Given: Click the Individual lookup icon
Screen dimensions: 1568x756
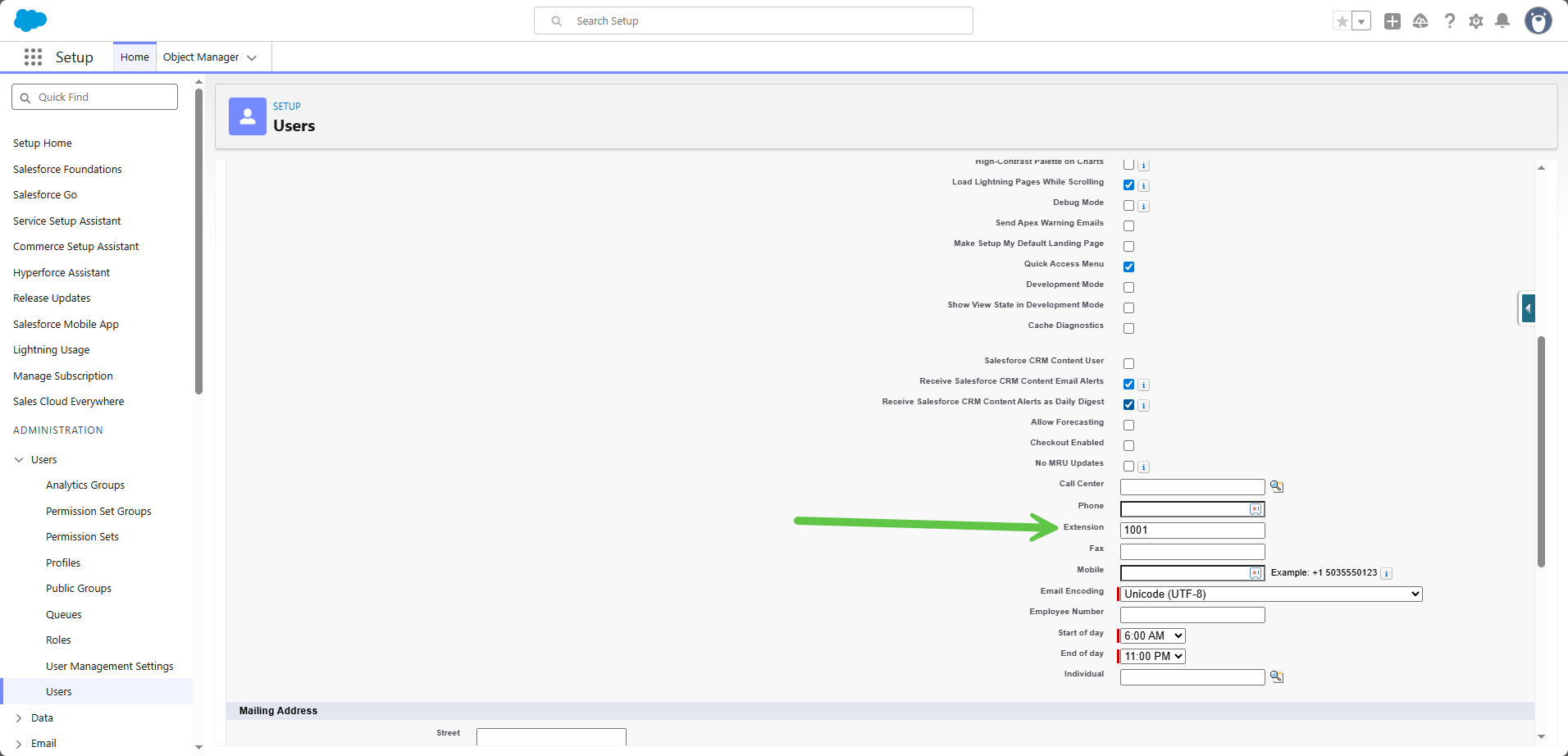Looking at the screenshot, I should 1276,676.
